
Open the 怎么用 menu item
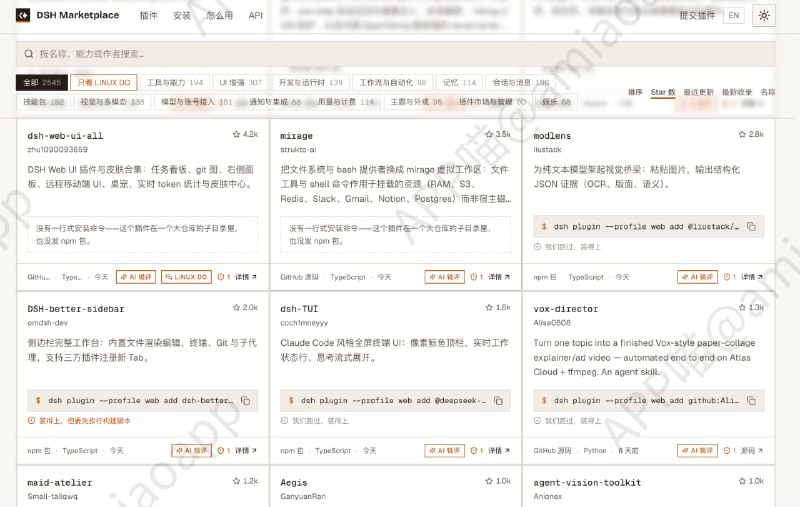pos(219,15)
